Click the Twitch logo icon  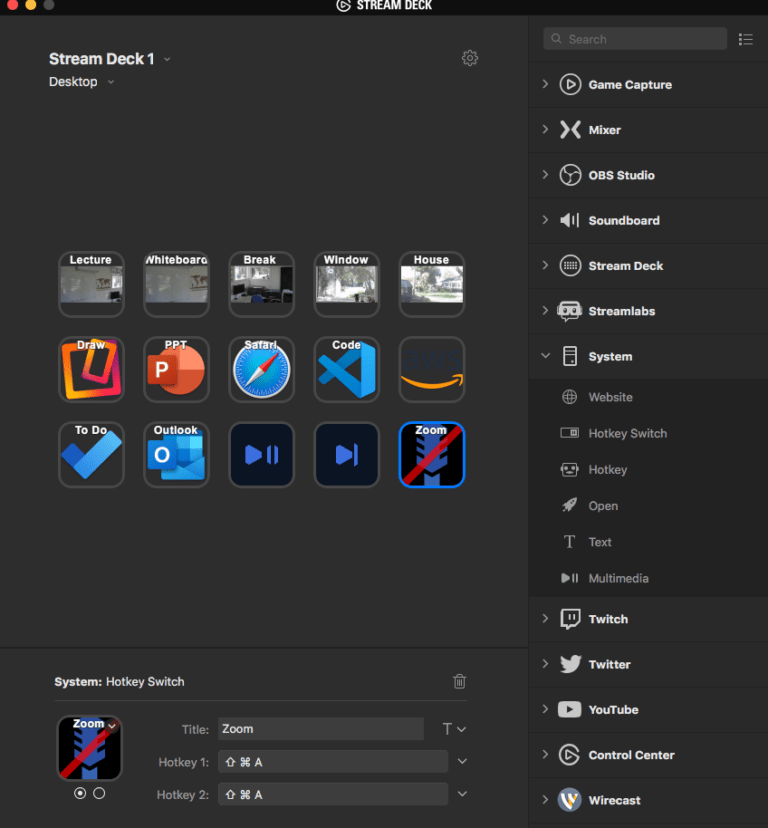570,619
